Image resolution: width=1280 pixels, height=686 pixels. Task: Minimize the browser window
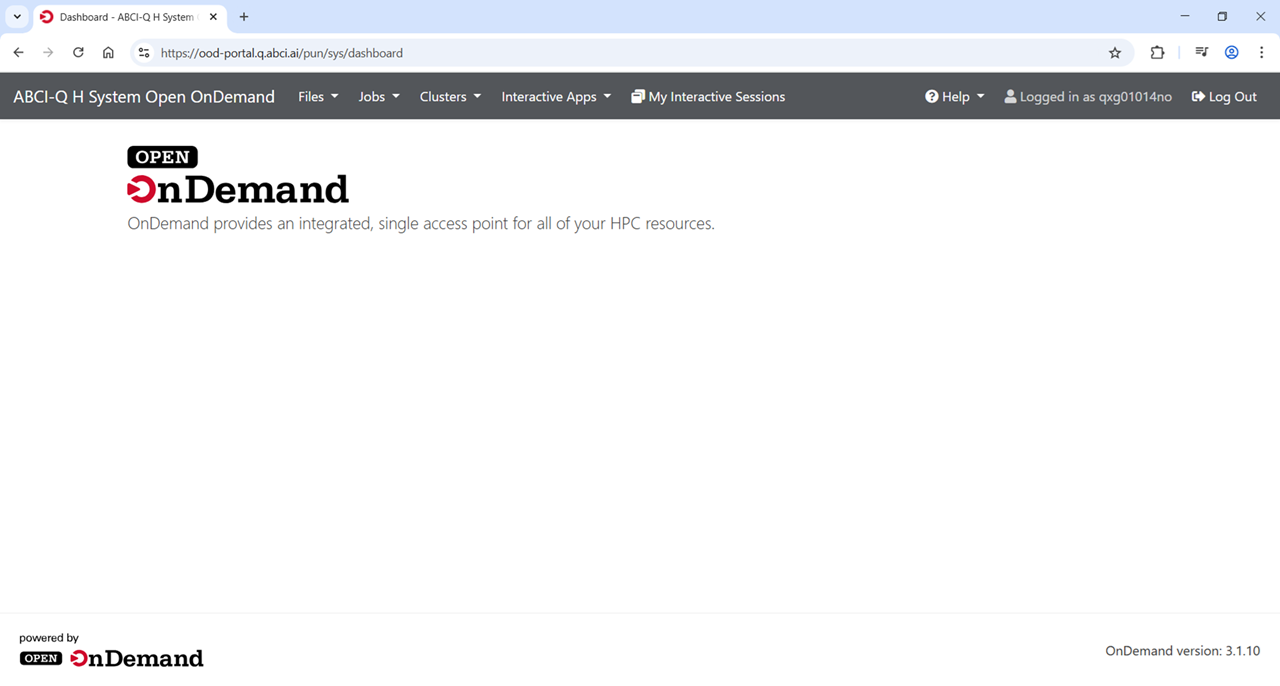pos(1185,16)
